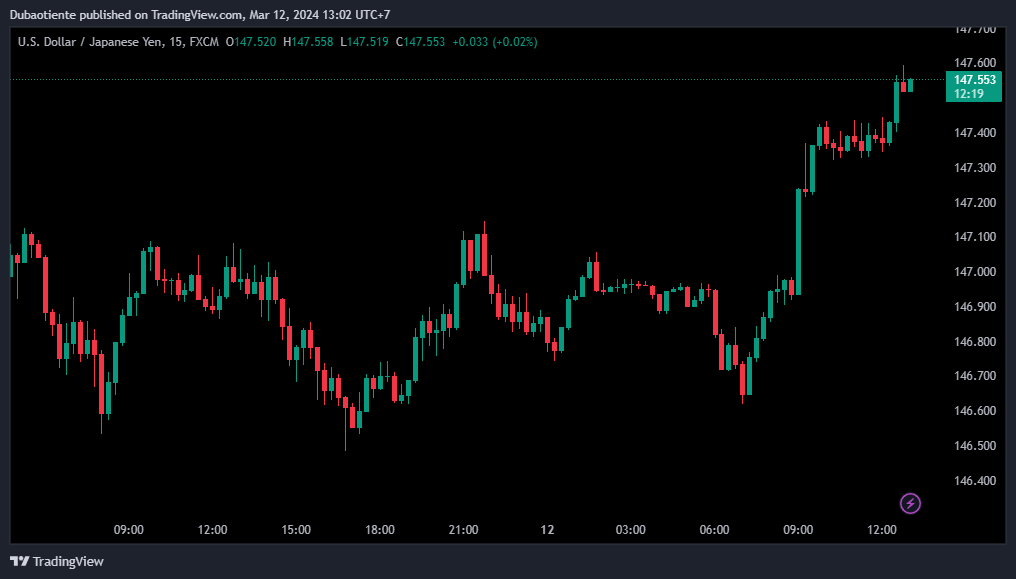Click the published header text Dubaotiente
Viewport: 1016px width, 579px height.
tap(43, 15)
